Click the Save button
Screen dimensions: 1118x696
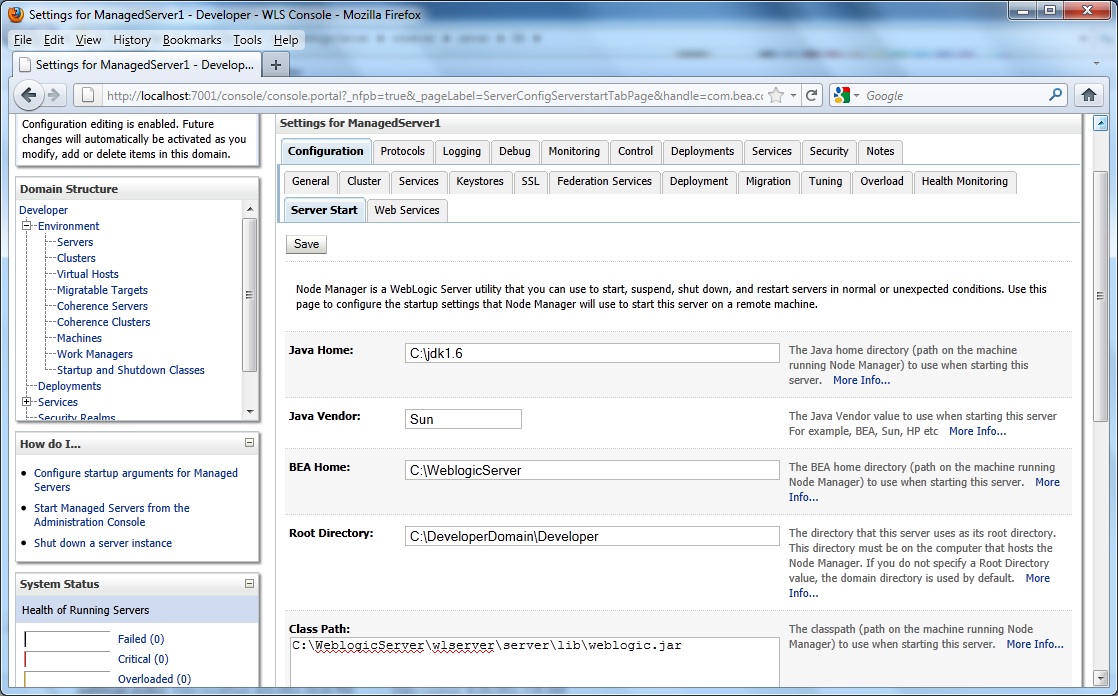(x=305, y=243)
